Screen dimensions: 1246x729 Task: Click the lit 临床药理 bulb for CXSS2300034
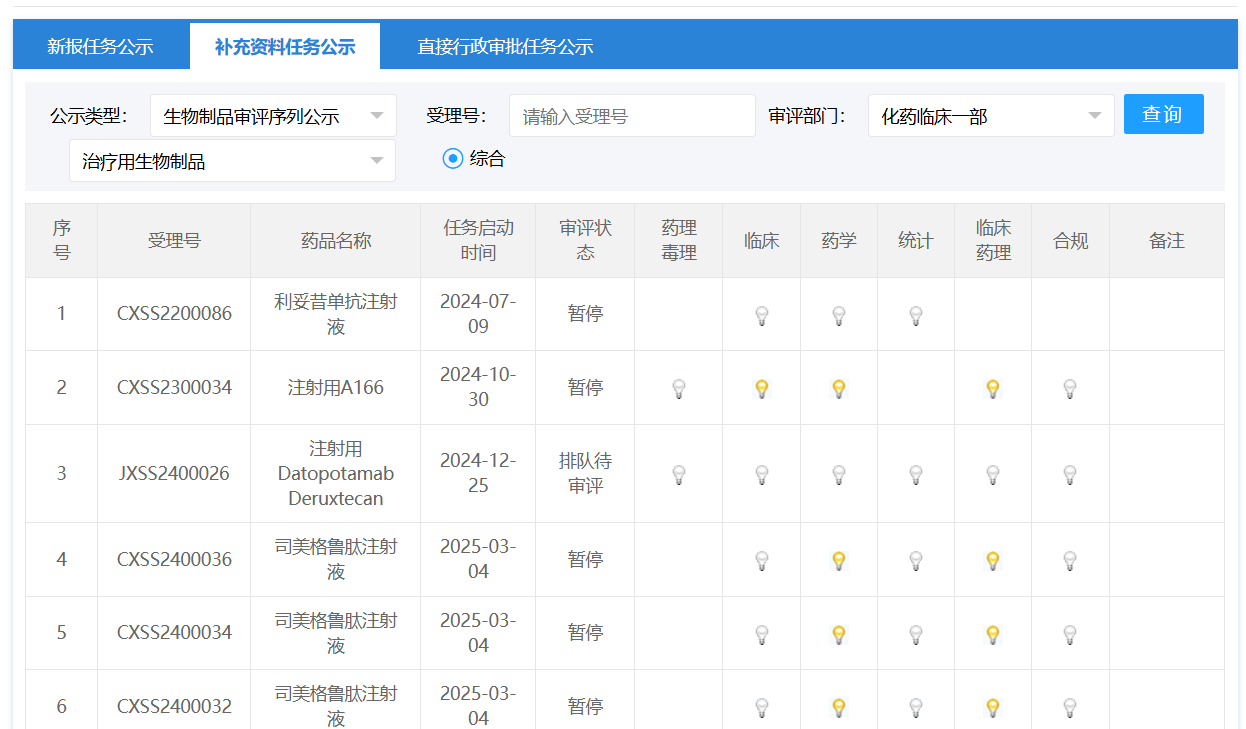point(993,389)
